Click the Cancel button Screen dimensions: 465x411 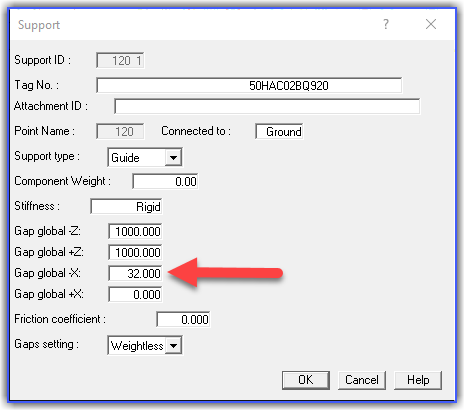point(362,380)
